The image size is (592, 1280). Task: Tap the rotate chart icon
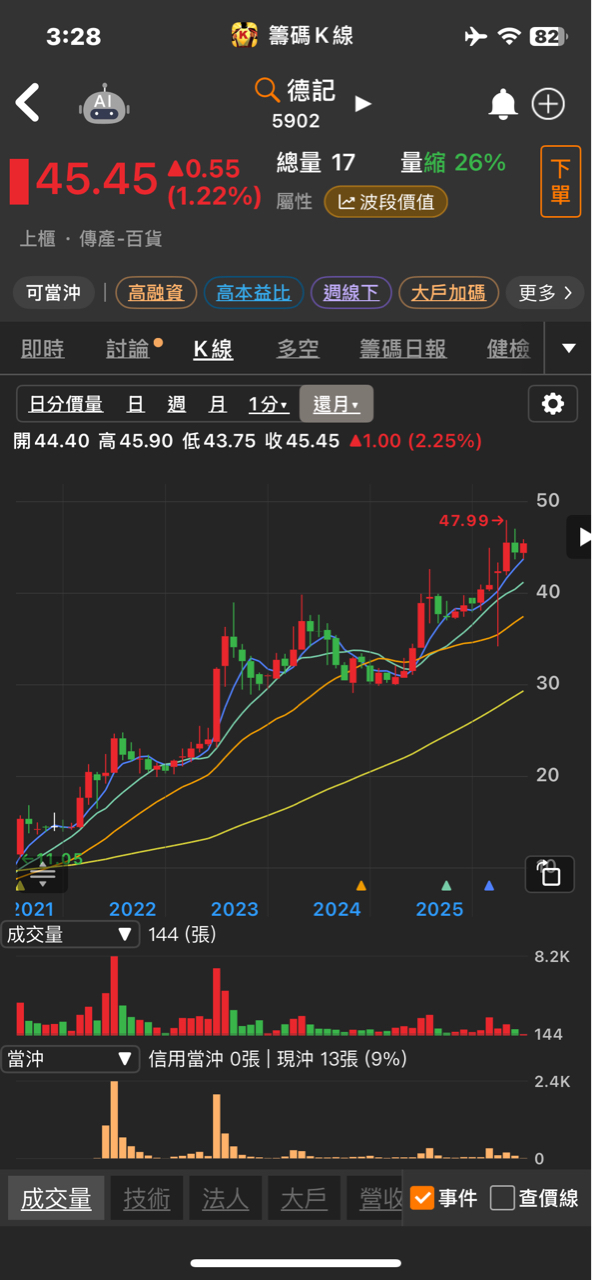pos(550,874)
